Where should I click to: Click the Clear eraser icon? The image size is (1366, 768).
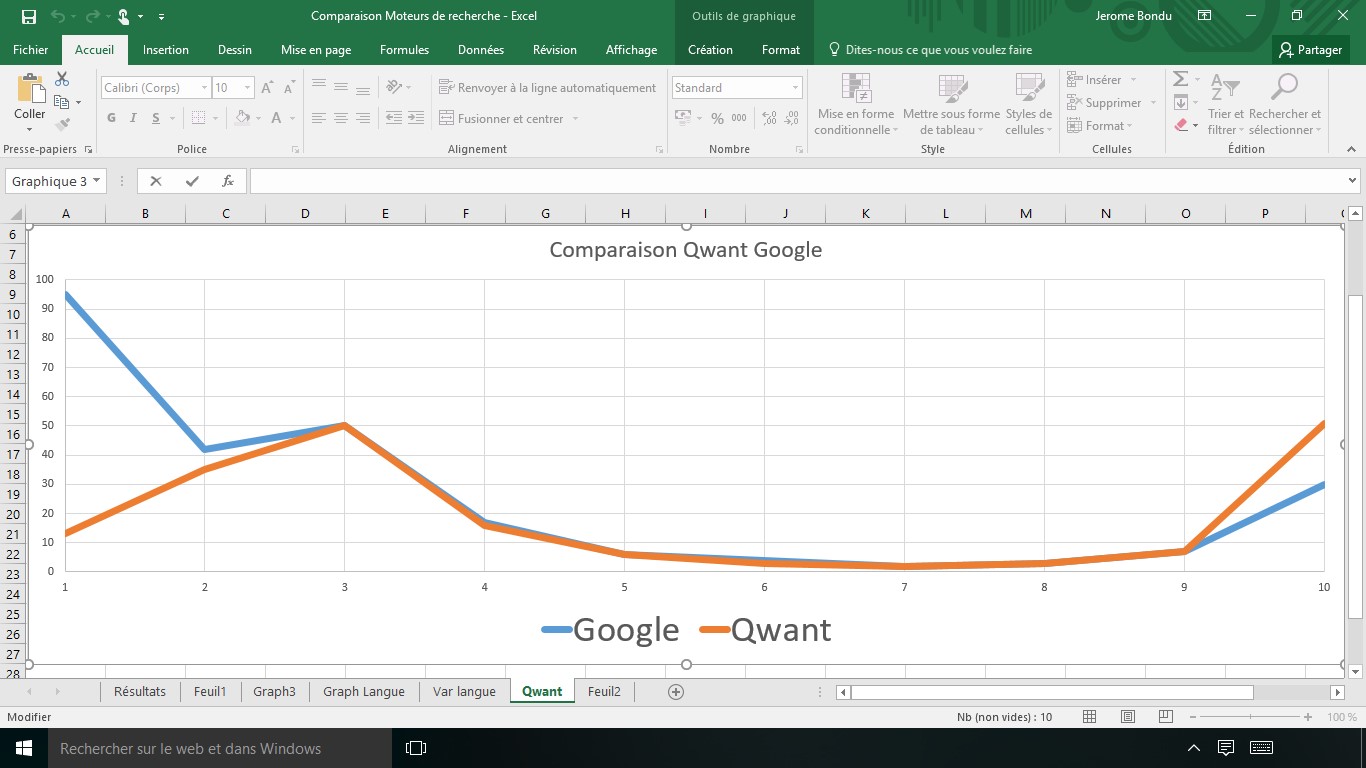click(1180, 125)
